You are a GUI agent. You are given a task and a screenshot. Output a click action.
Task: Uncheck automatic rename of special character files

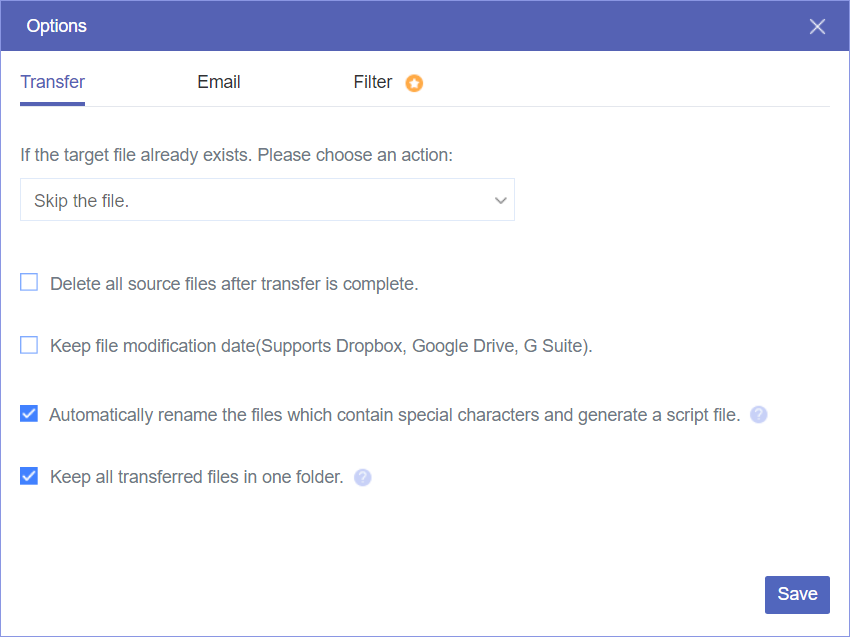(x=29, y=414)
